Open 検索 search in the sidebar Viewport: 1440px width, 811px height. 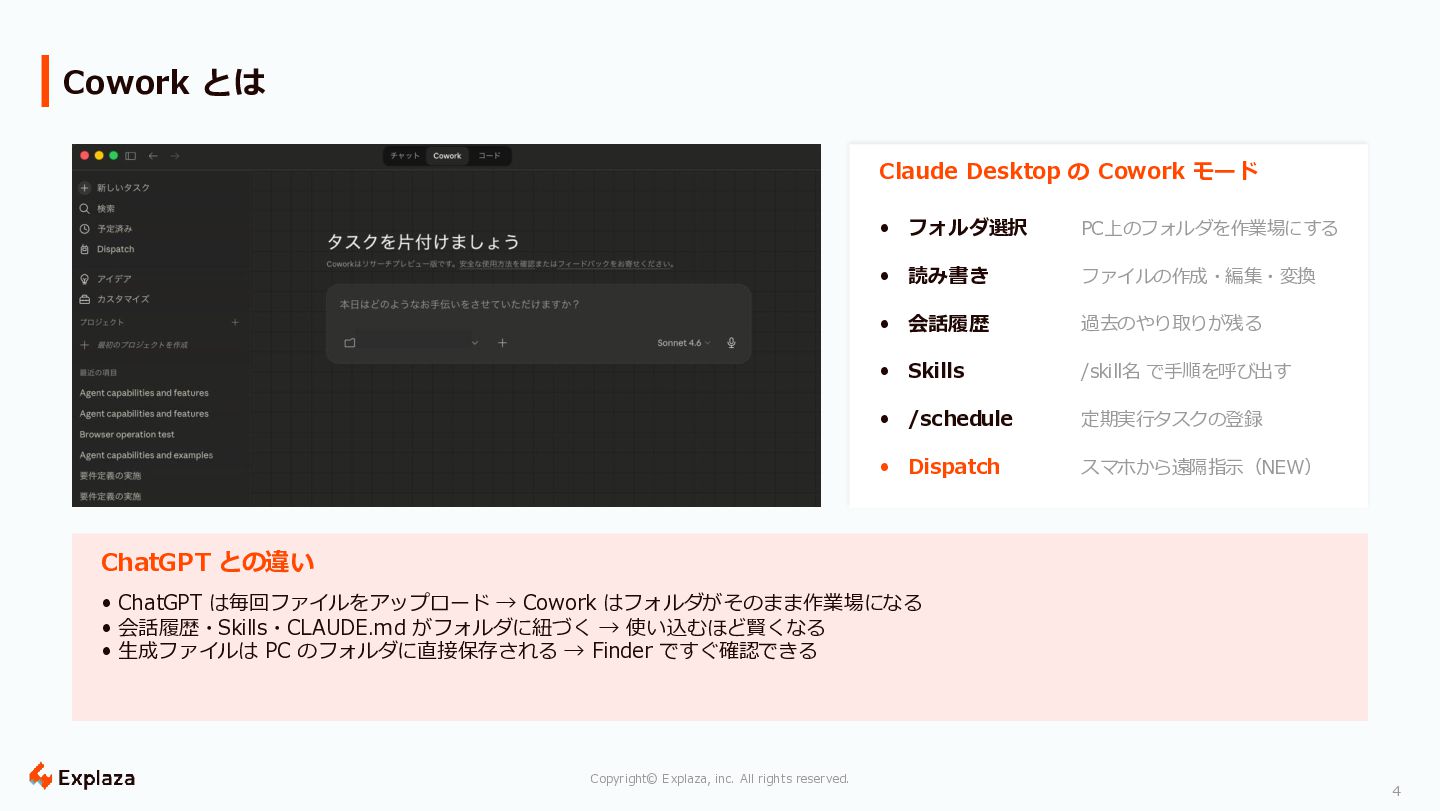click(x=98, y=209)
